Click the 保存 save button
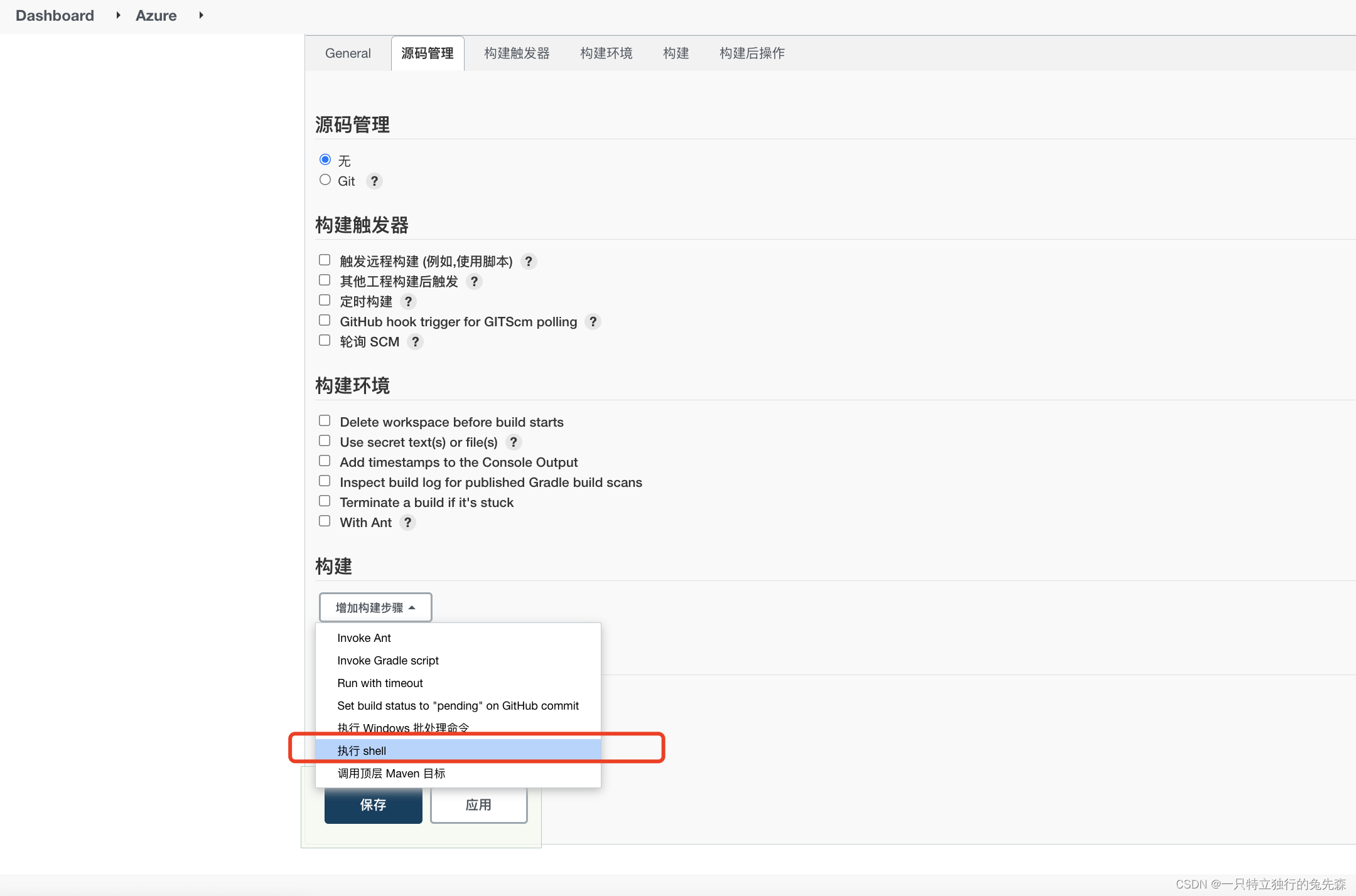1356x896 pixels. 374,805
